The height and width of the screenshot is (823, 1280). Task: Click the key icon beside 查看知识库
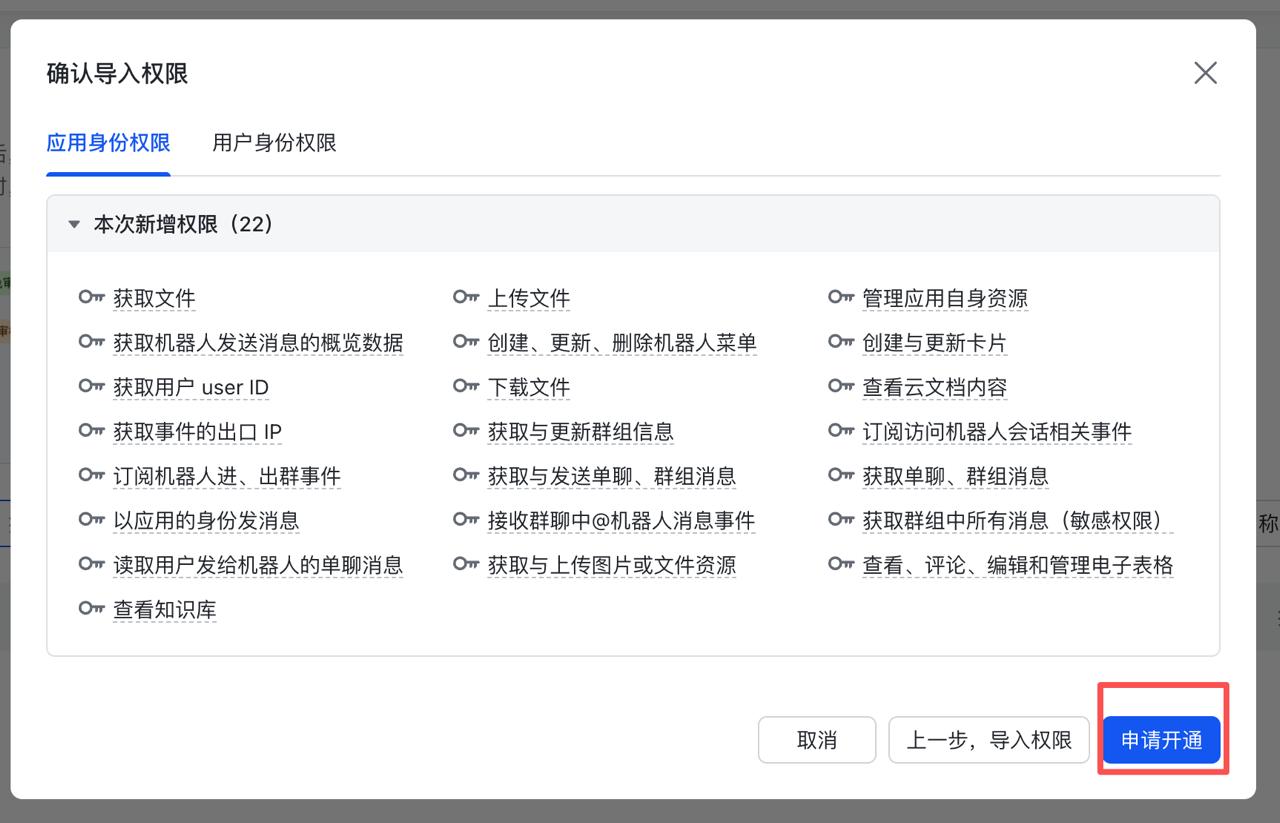tap(92, 609)
